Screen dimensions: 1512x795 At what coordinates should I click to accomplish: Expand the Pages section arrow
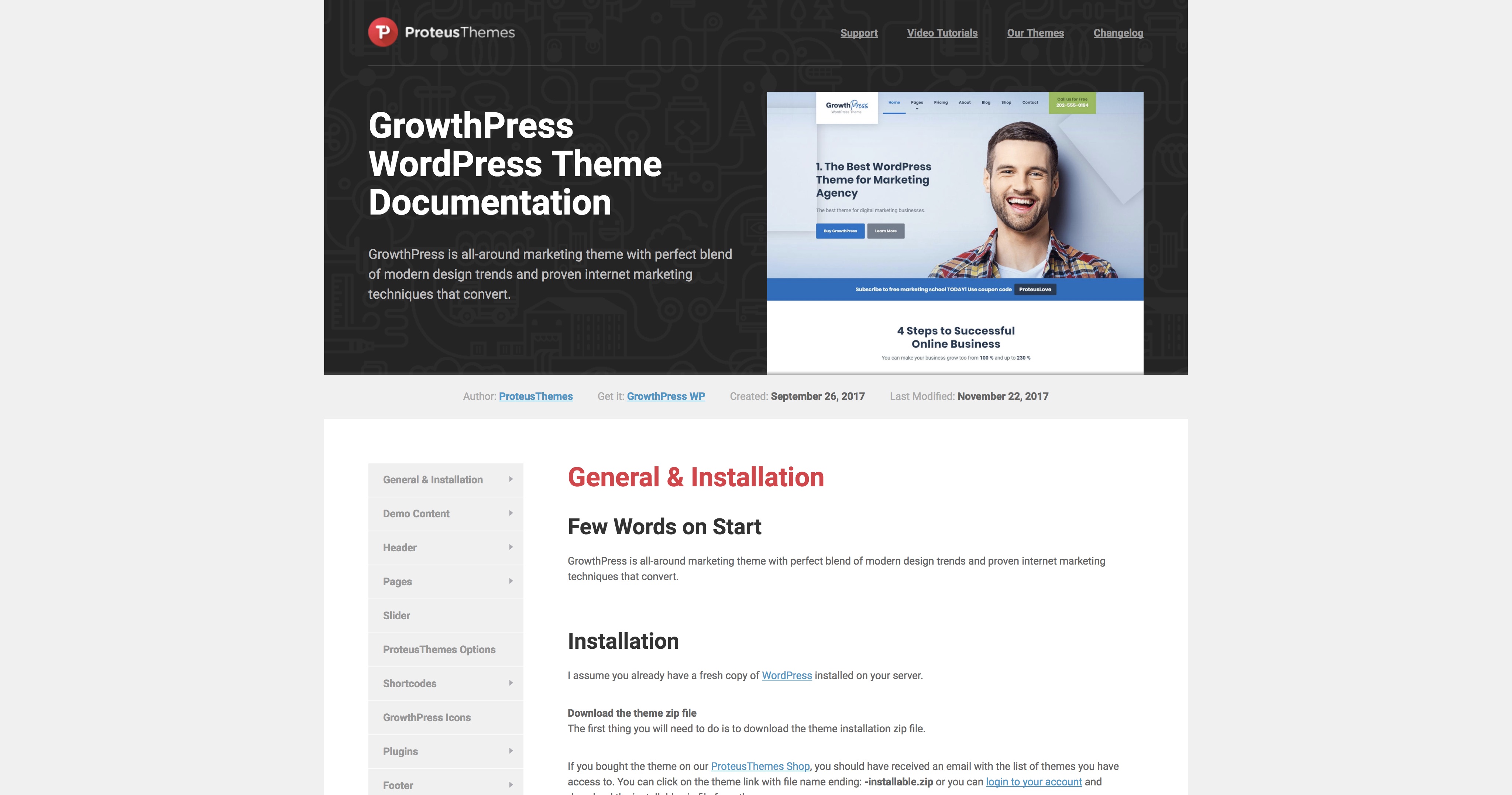[511, 581]
